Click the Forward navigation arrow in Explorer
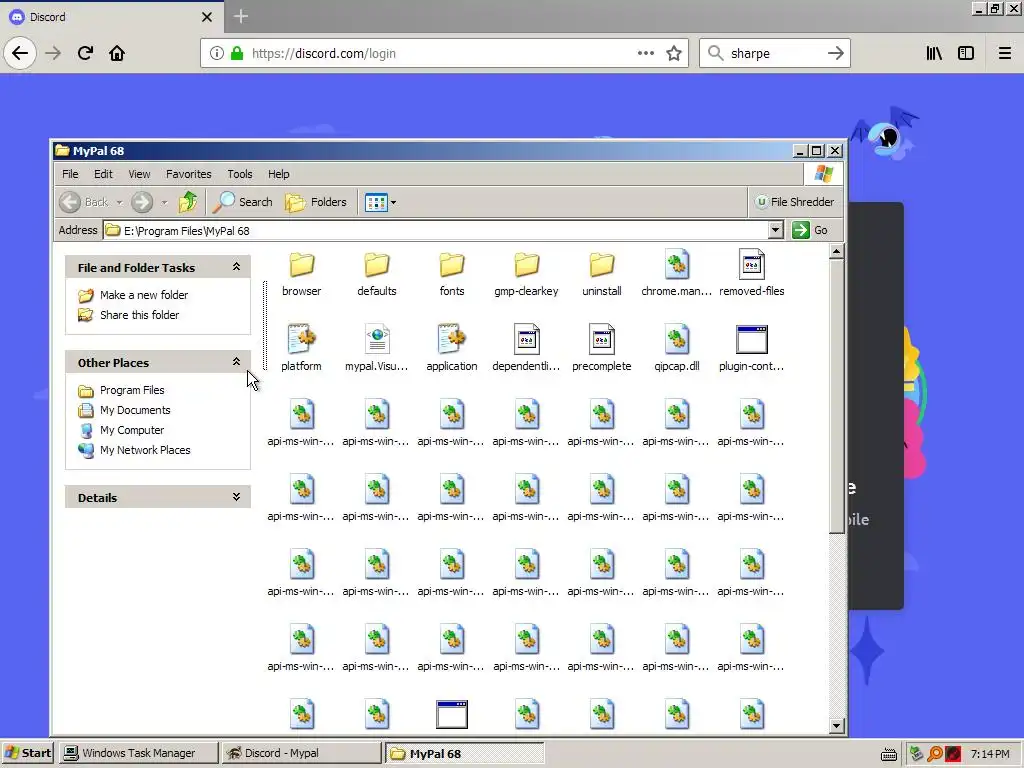 point(142,202)
